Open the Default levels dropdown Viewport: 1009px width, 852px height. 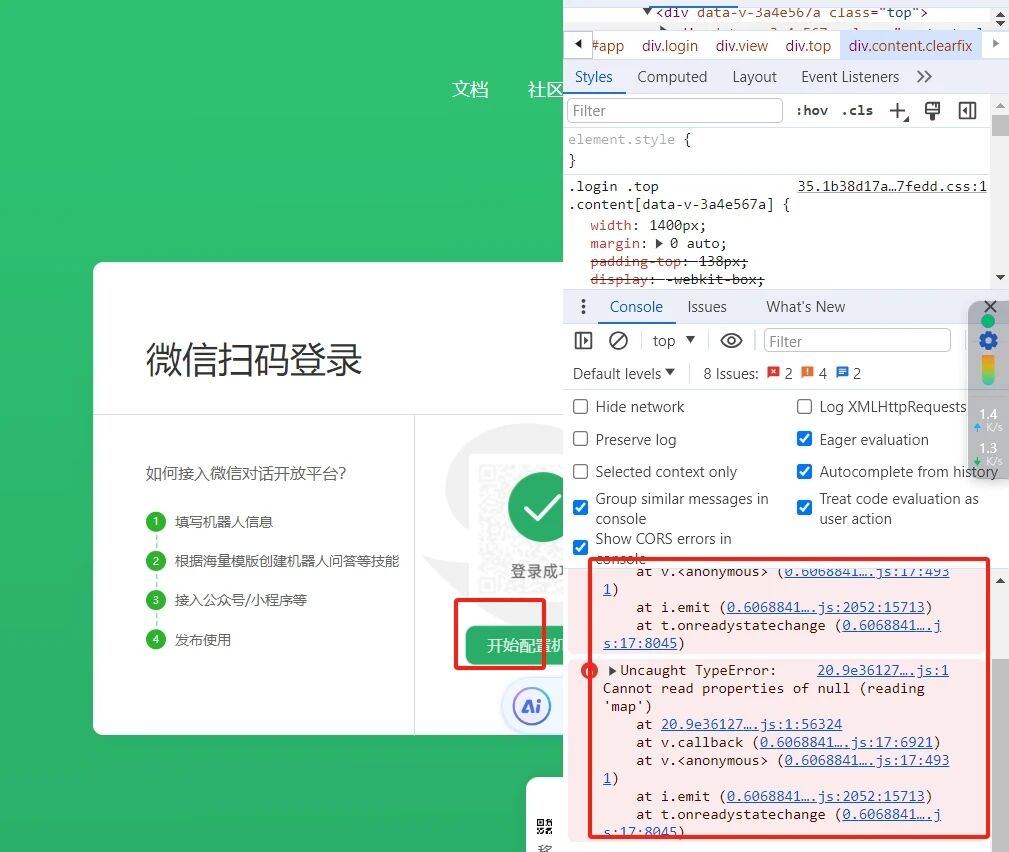(624, 373)
